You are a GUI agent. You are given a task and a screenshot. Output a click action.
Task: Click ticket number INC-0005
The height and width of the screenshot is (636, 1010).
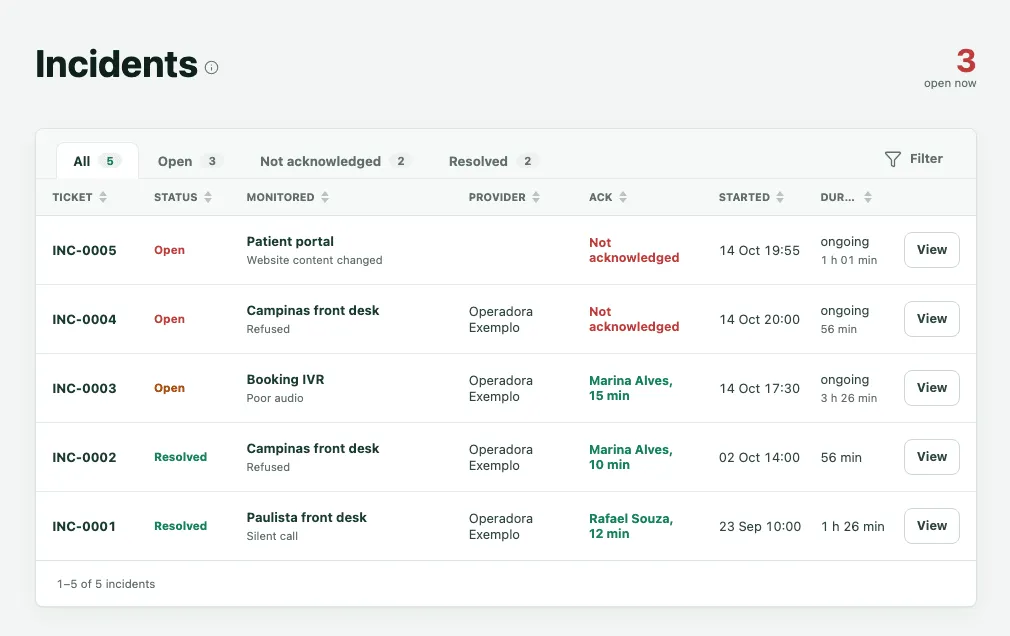(x=84, y=251)
